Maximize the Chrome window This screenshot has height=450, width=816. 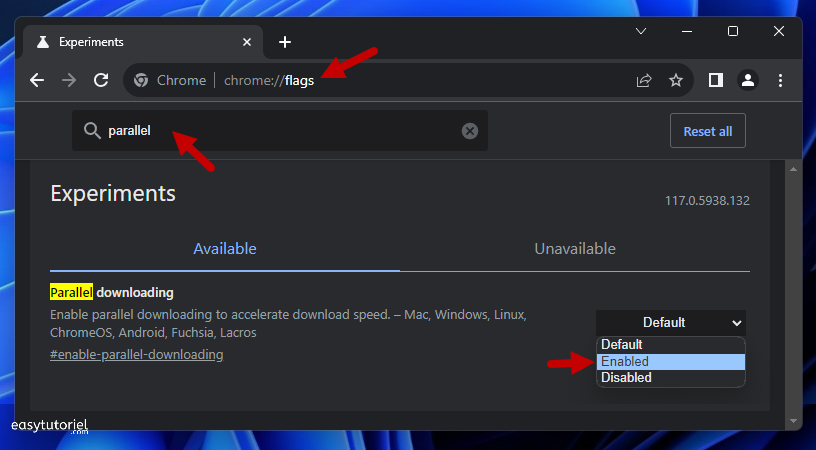coord(733,31)
